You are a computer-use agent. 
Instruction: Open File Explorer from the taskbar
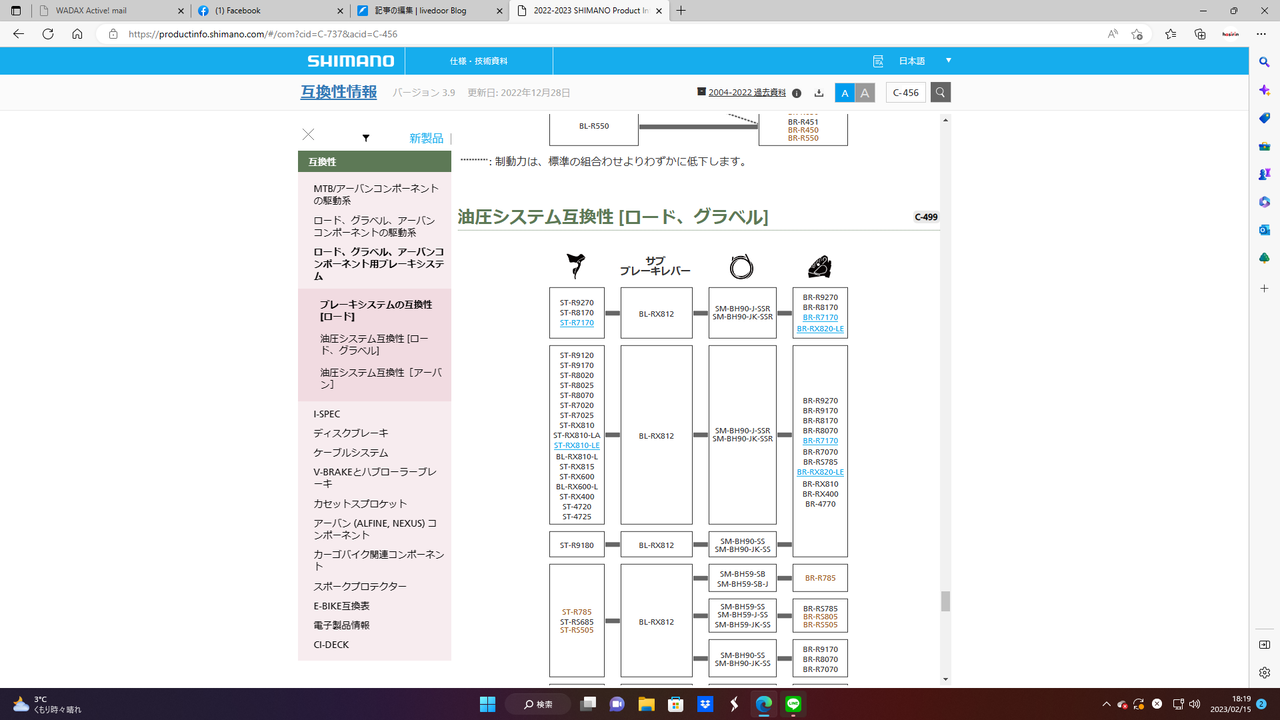click(646, 704)
